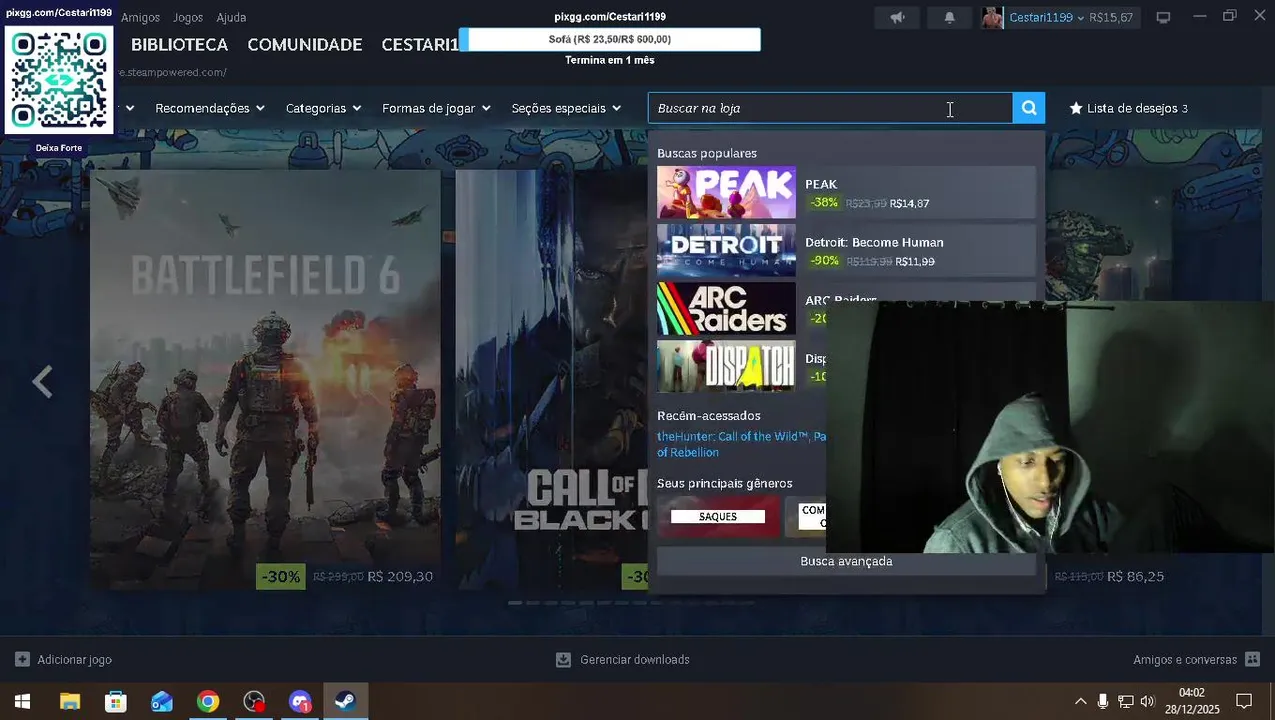Select Detroit: Become Human suggestion
The image size is (1275, 720).
846,250
